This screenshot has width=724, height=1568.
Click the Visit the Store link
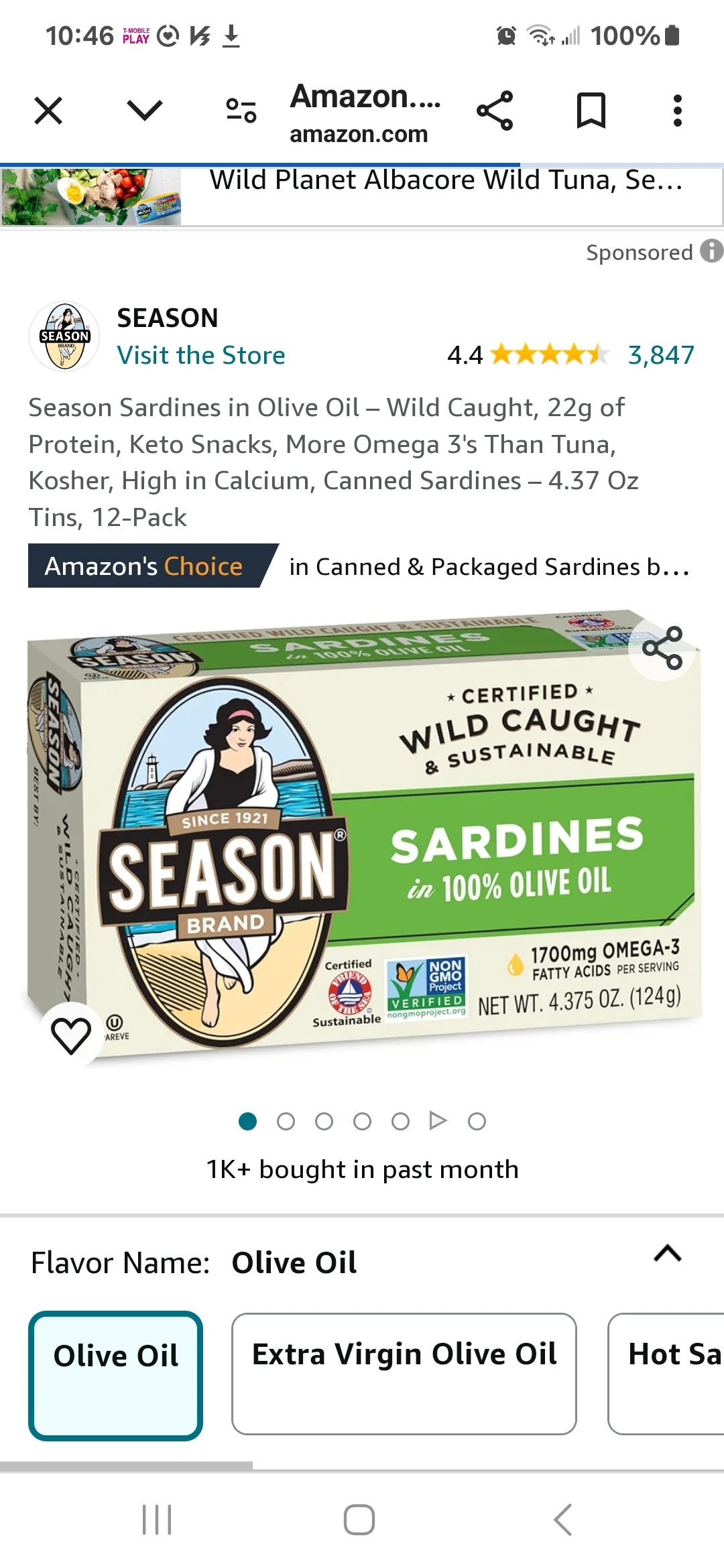[x=201, y=355]
